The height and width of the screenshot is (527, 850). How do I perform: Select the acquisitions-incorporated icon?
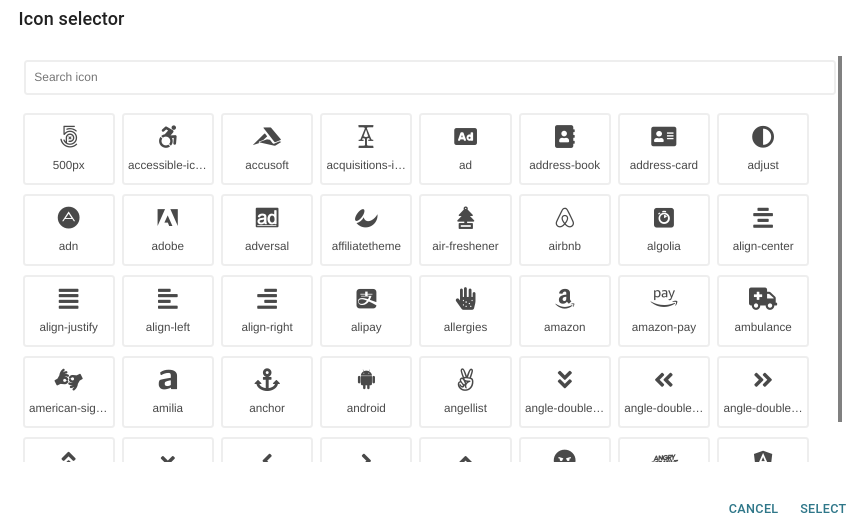(x=366, y=149)
